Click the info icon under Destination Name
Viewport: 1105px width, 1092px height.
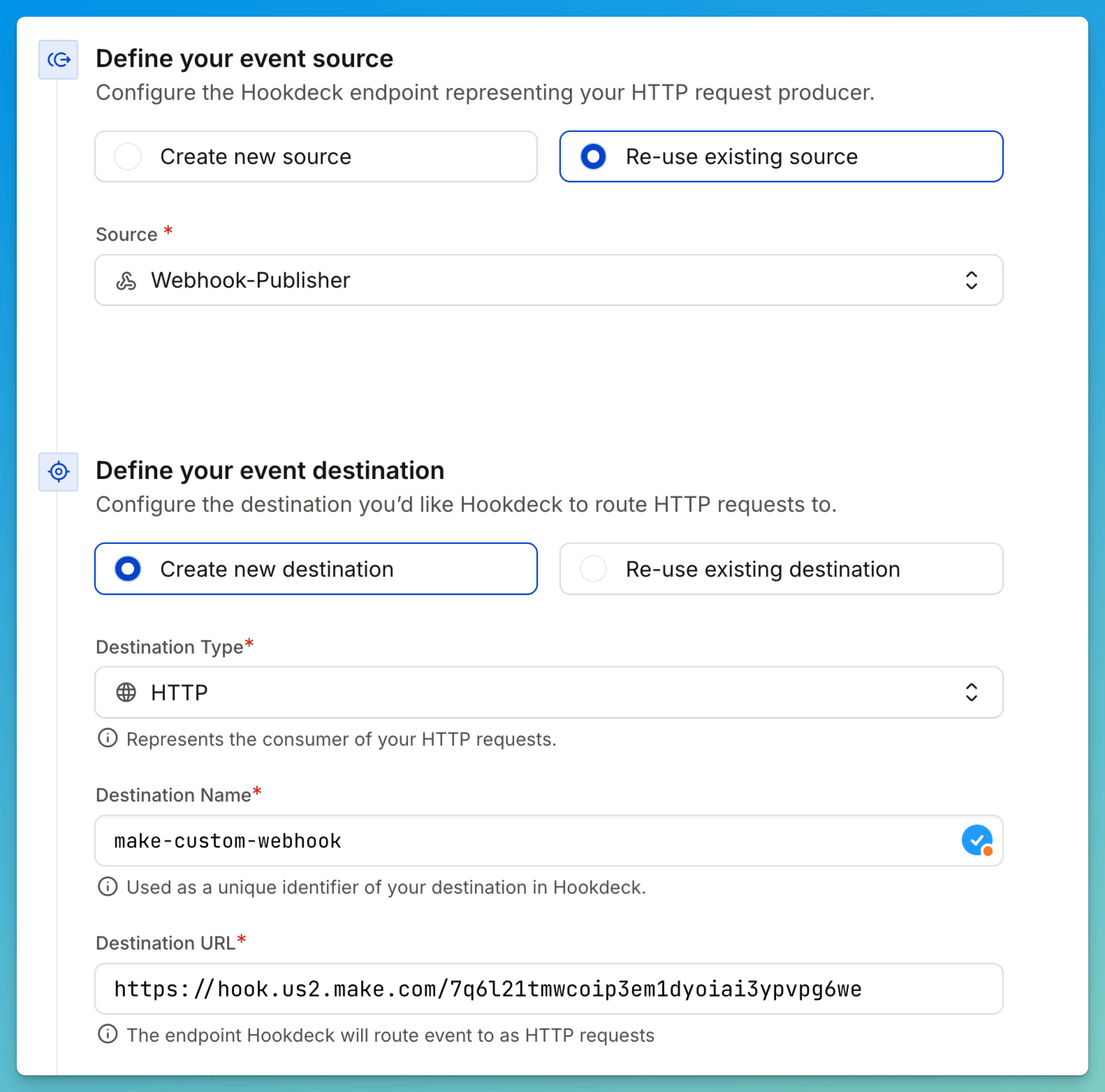[x=108, y=887]
